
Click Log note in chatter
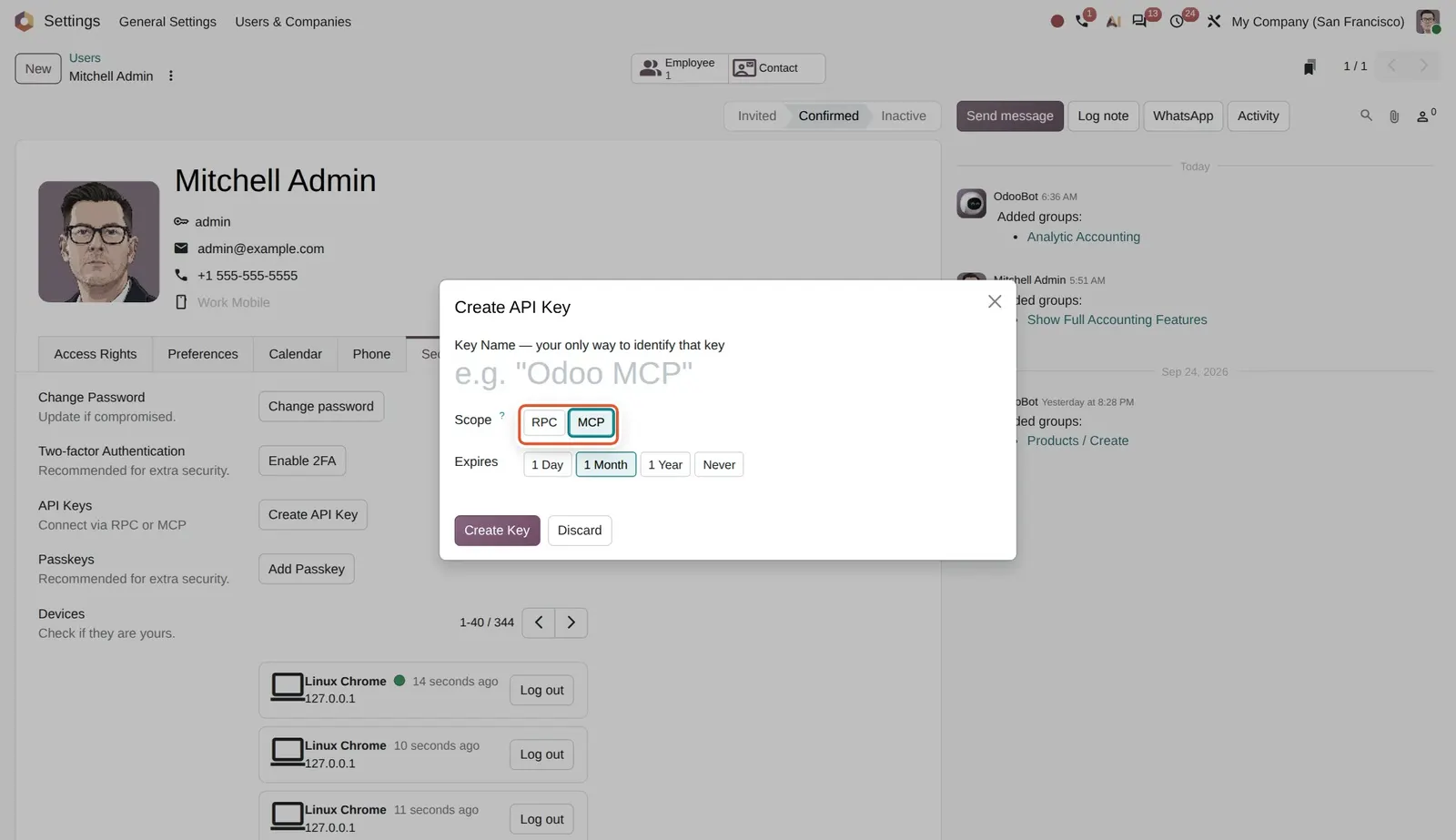point(1103,116)
